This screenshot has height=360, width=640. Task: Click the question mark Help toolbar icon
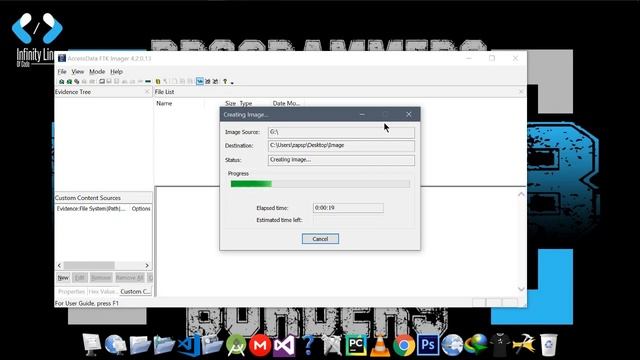click(225, 82)
